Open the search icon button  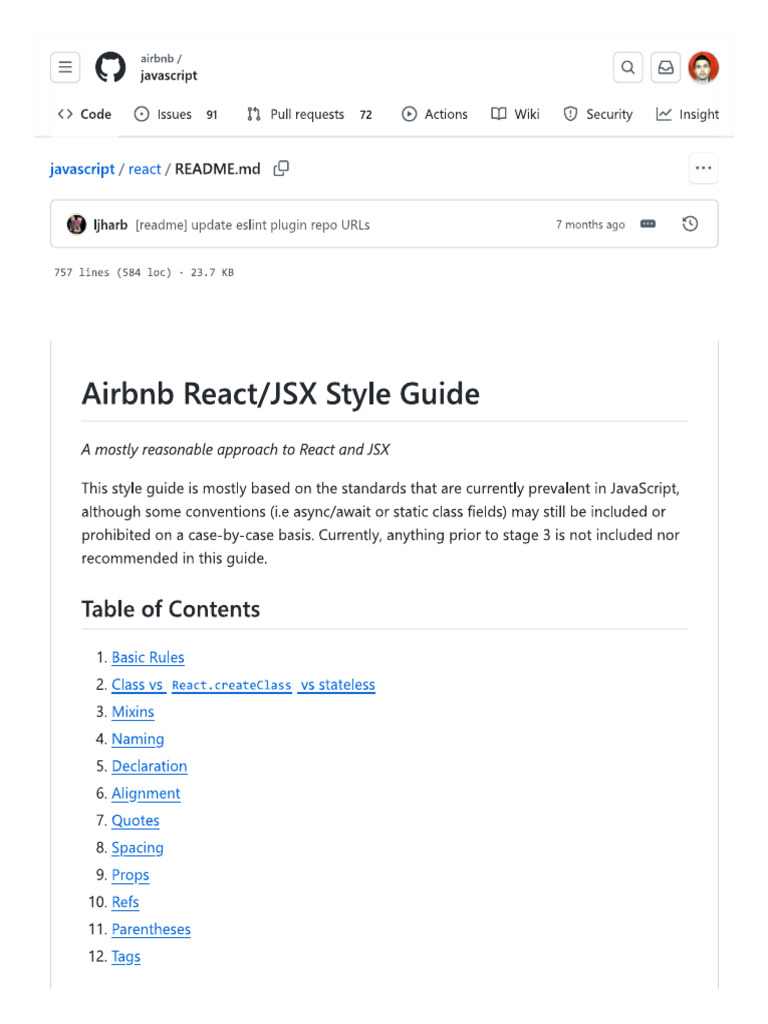(628, 68)
